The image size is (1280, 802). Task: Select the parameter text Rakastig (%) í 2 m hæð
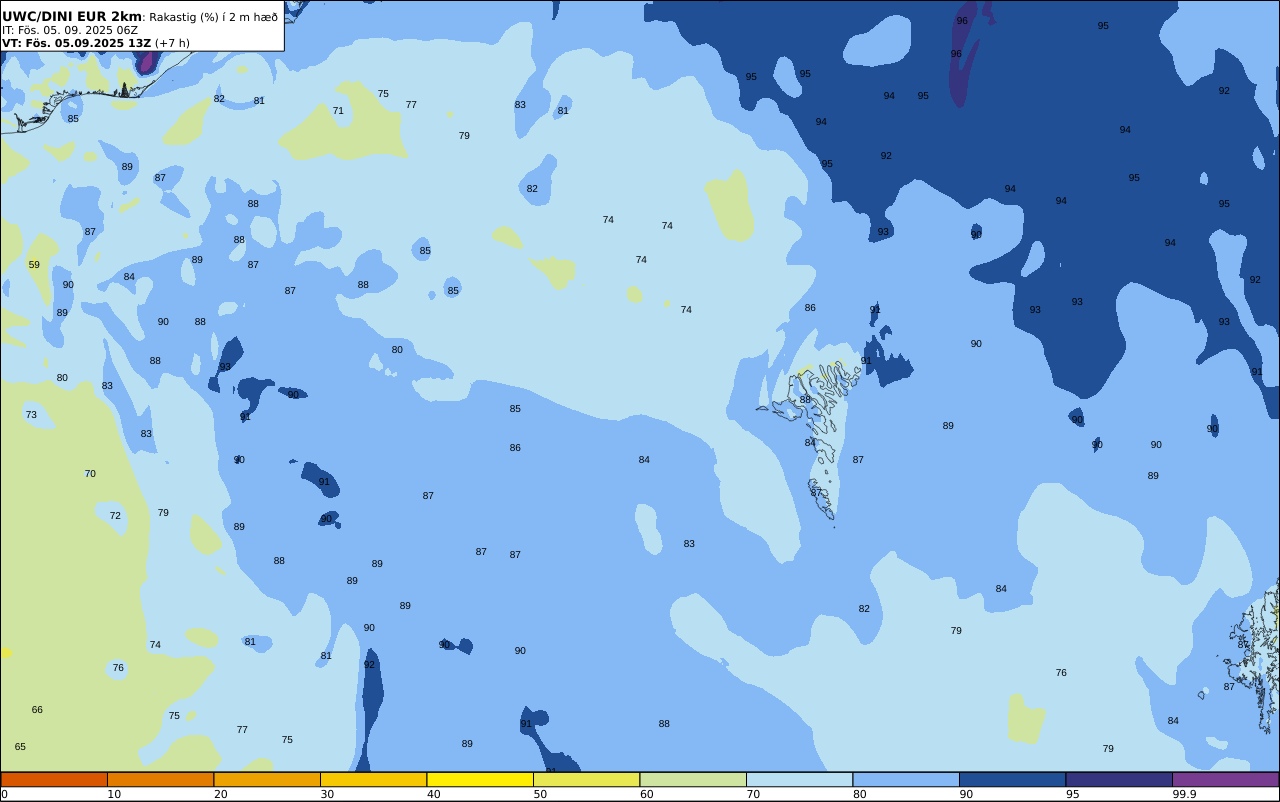214,17
